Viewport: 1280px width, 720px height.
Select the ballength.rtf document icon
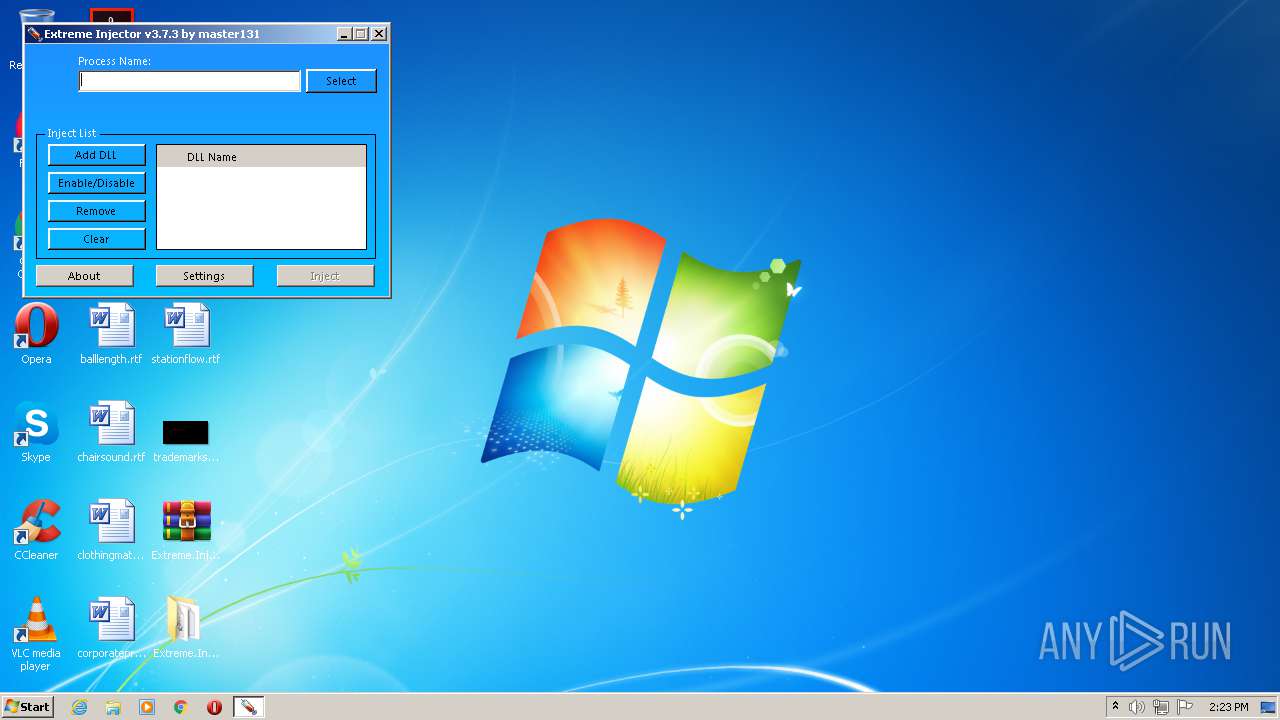tap(111, 334)
